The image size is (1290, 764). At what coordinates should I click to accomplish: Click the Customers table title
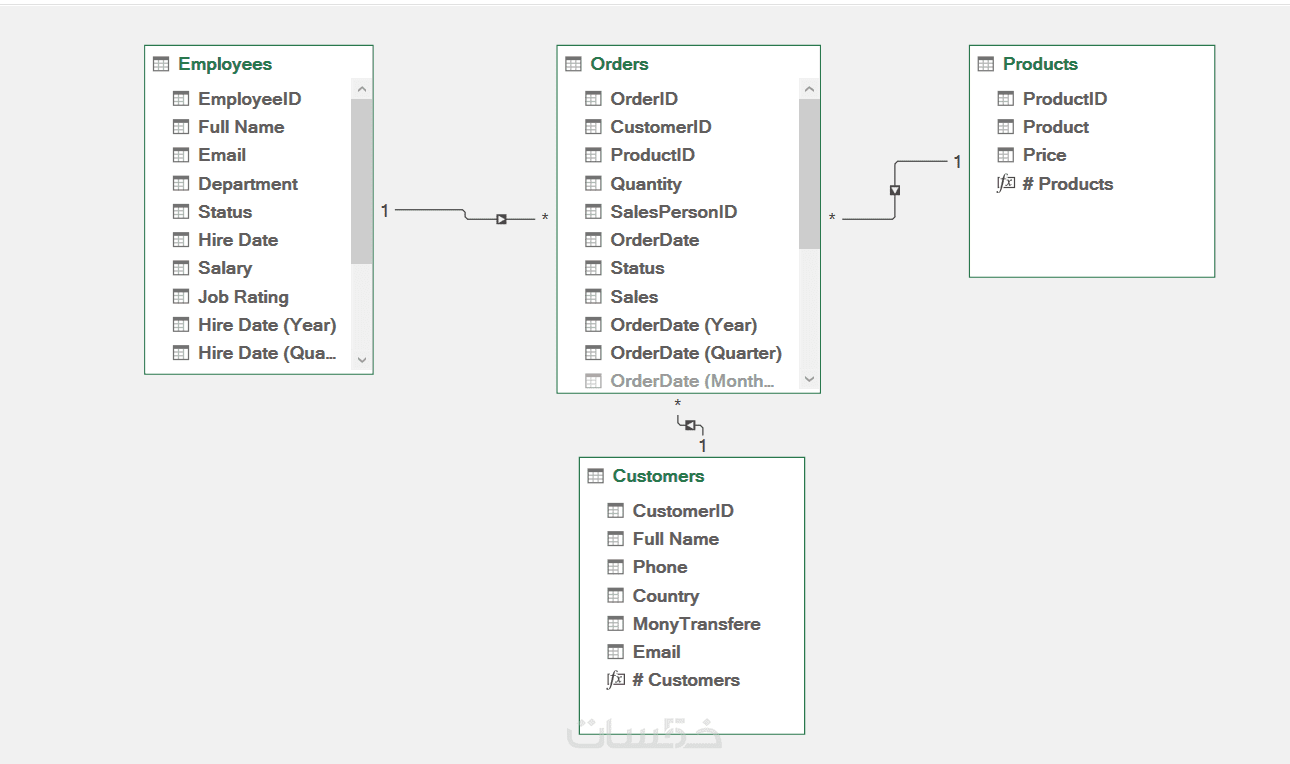click(x=658, y=476)
